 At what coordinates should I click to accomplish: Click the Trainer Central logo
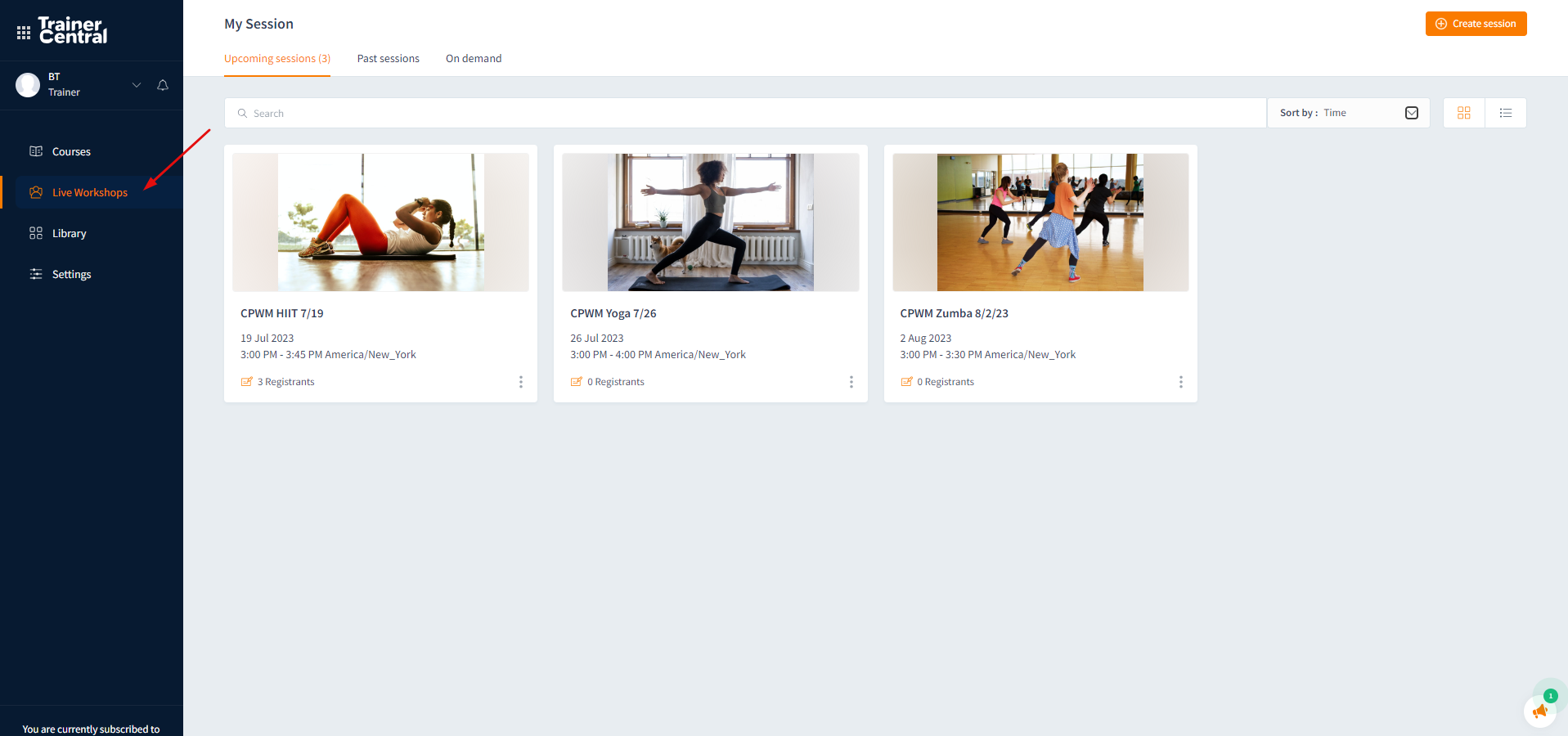pyautogui.click(x=73, y=30)
